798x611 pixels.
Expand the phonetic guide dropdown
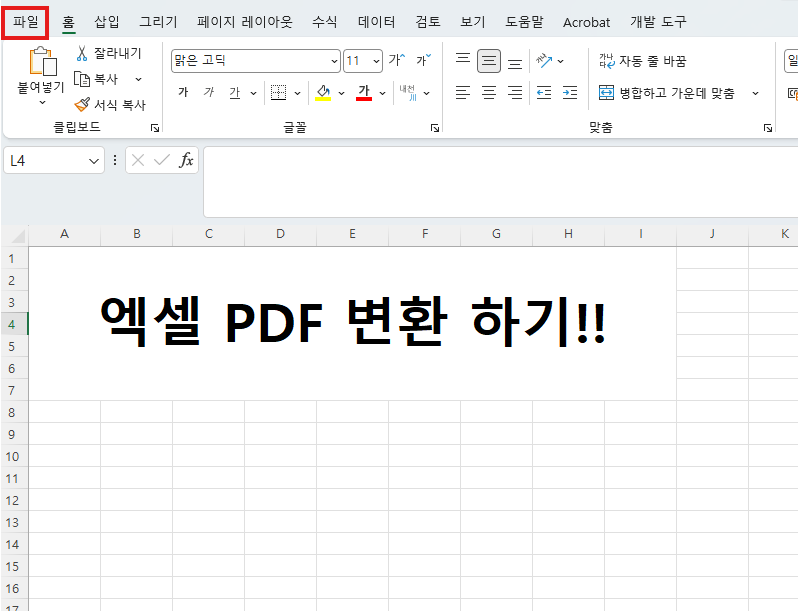(426, 93)
